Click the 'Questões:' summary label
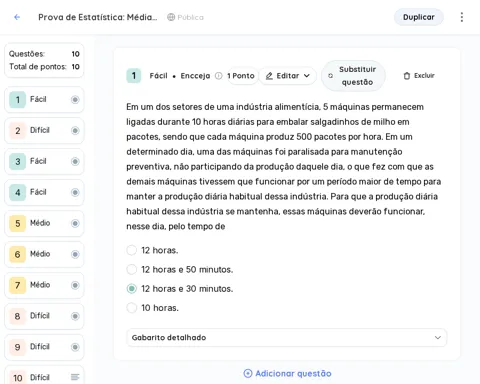 pos(27,54)
